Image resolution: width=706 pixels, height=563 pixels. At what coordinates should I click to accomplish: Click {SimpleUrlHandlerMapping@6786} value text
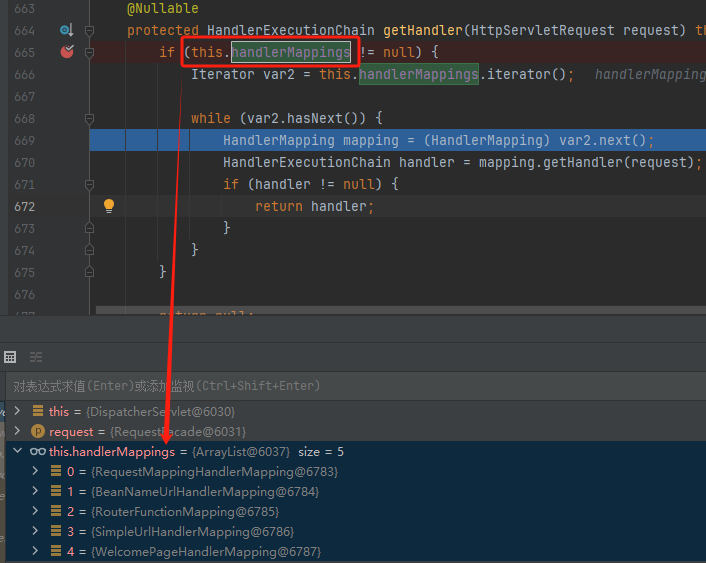point(192,531)
